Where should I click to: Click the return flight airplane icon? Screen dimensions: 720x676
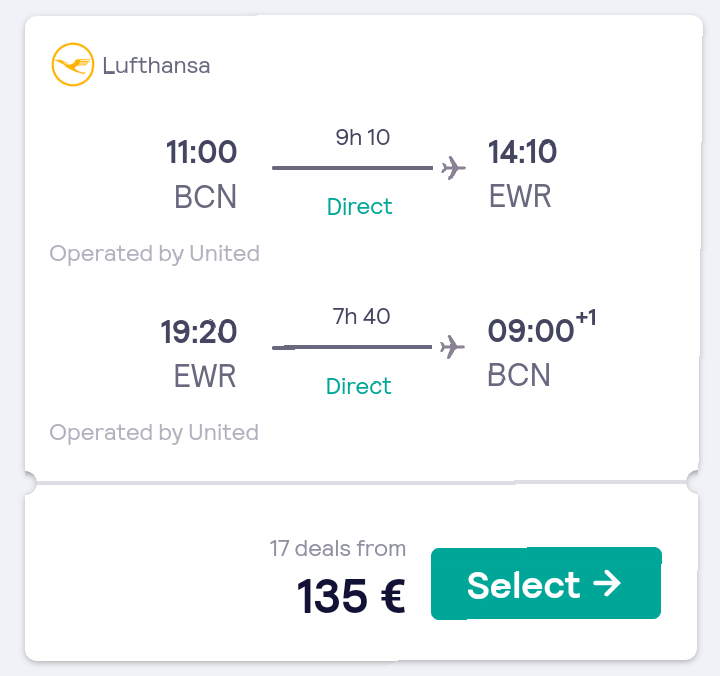[x=452, y=347]
